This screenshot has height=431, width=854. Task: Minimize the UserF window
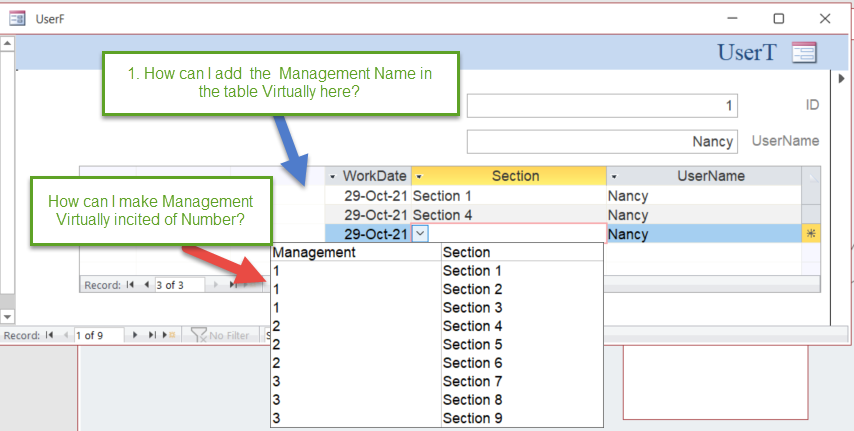733,19
